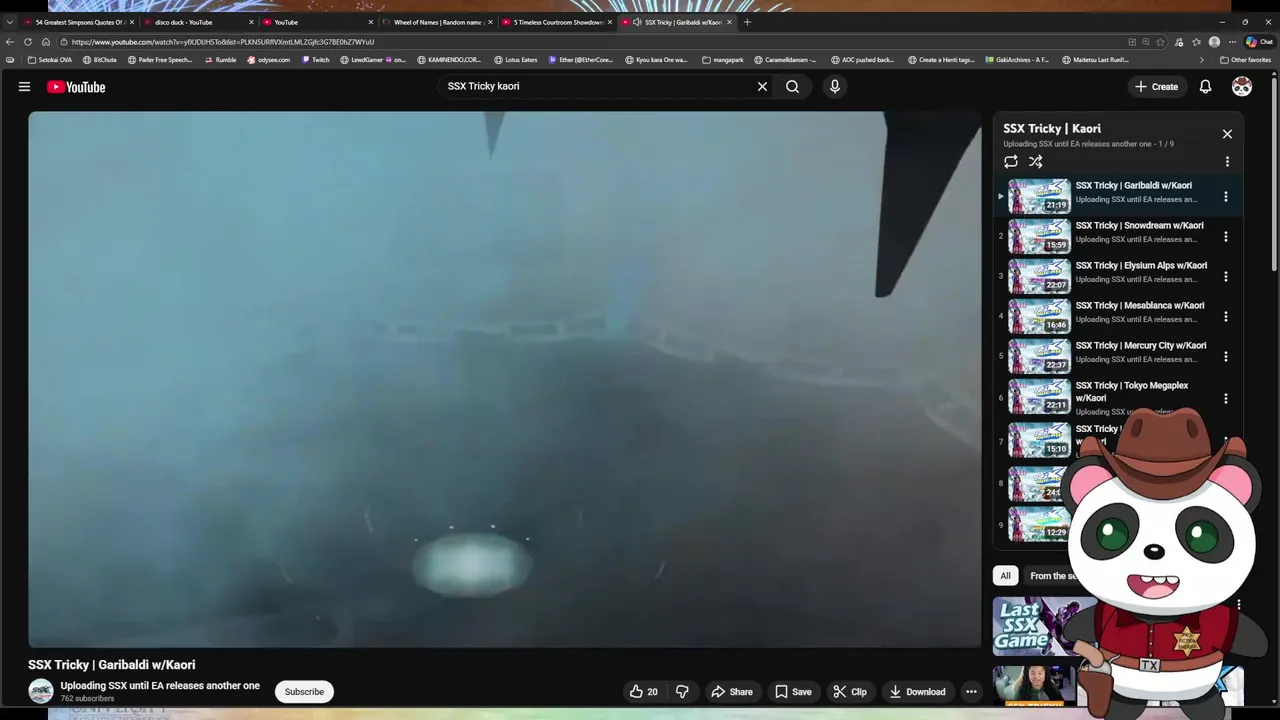
Task: Expand the bookmarks bar overflow chevron
Action: pos(1201,60)
